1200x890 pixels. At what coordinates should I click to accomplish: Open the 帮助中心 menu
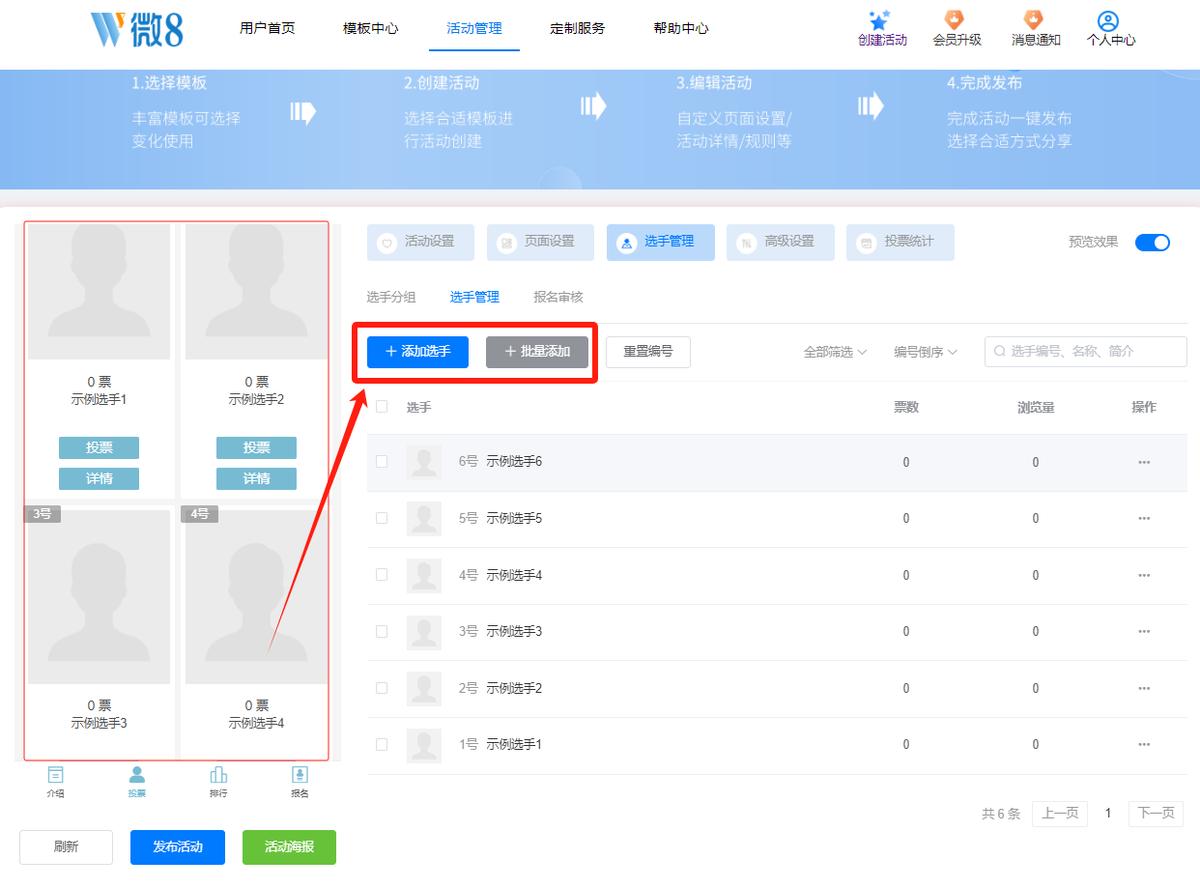pyautogui.click(x=681, y=28)
